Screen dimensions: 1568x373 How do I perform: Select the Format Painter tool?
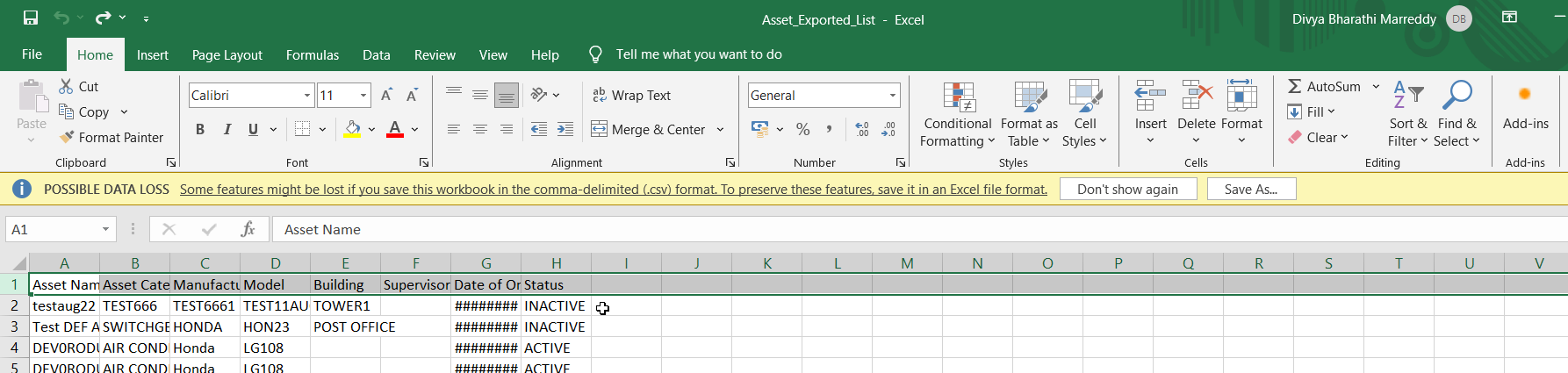[x=111, y=137]
